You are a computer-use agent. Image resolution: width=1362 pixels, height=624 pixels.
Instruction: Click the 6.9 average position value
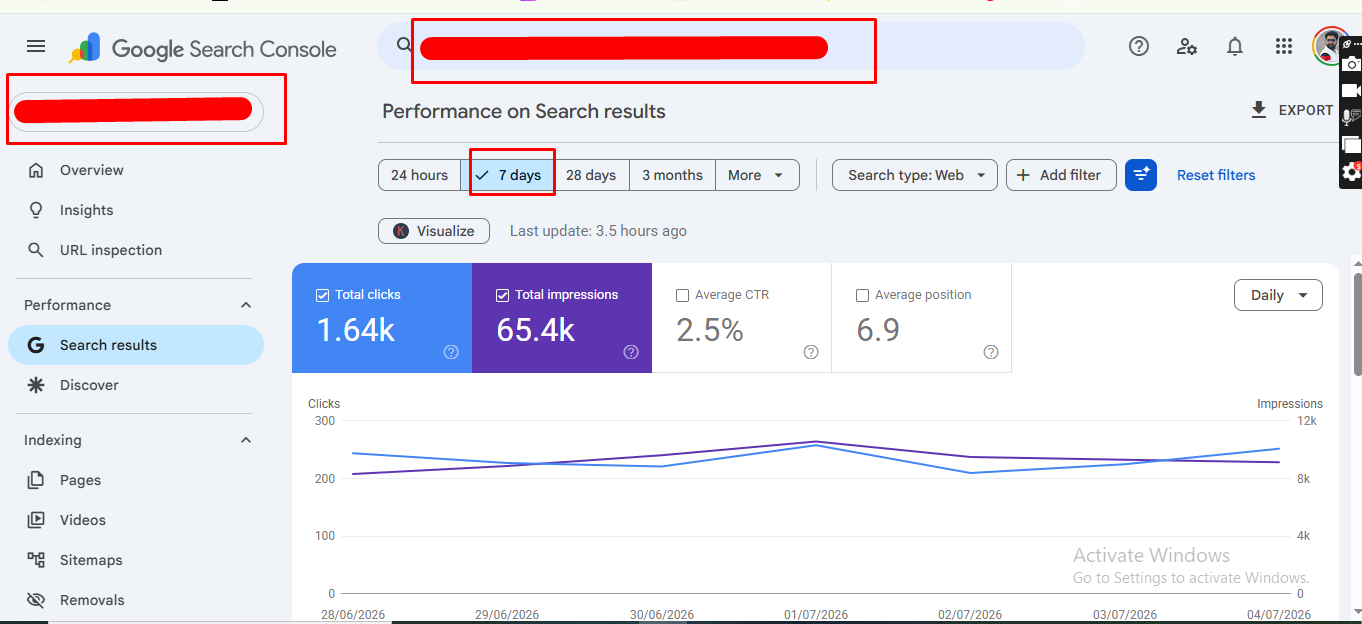pyautogui.click(x=878, y=329)
